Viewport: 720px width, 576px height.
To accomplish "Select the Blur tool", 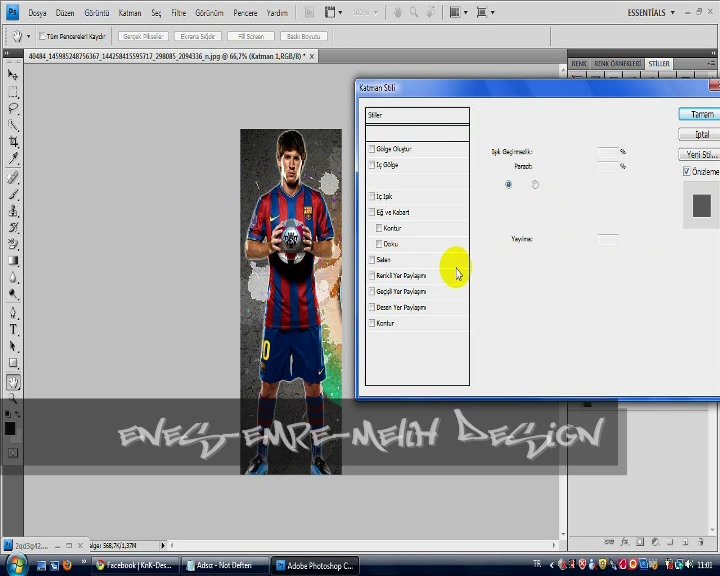I will point(13,277).
